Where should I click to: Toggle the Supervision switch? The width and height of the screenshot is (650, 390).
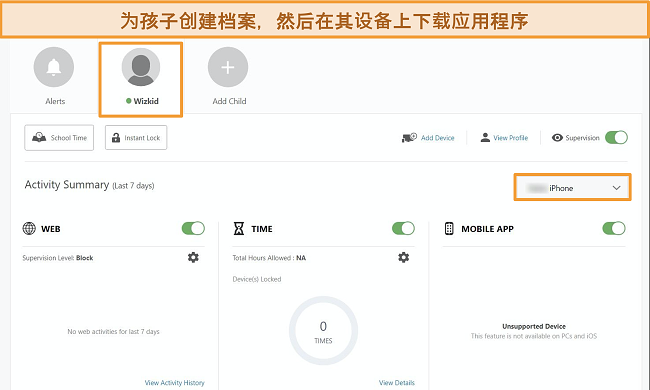(x=616, y=138)
